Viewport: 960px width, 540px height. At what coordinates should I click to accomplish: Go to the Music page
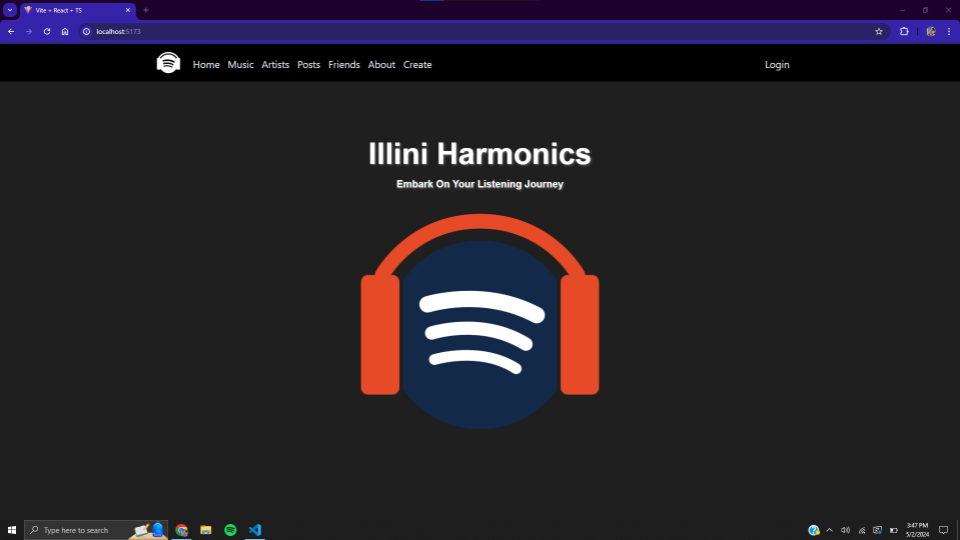coord(241,65)
